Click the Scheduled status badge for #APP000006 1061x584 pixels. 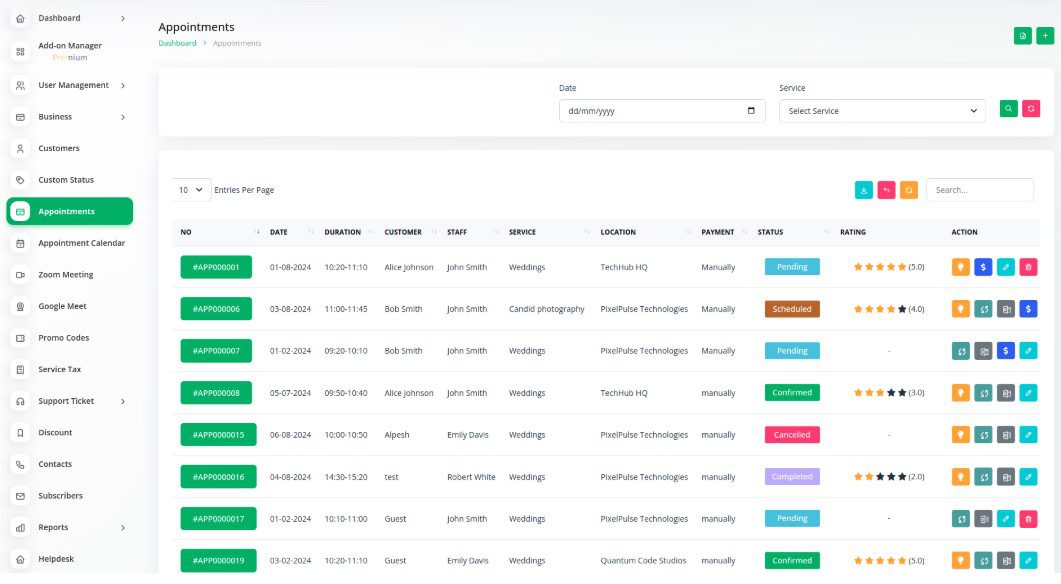(791, 309)
